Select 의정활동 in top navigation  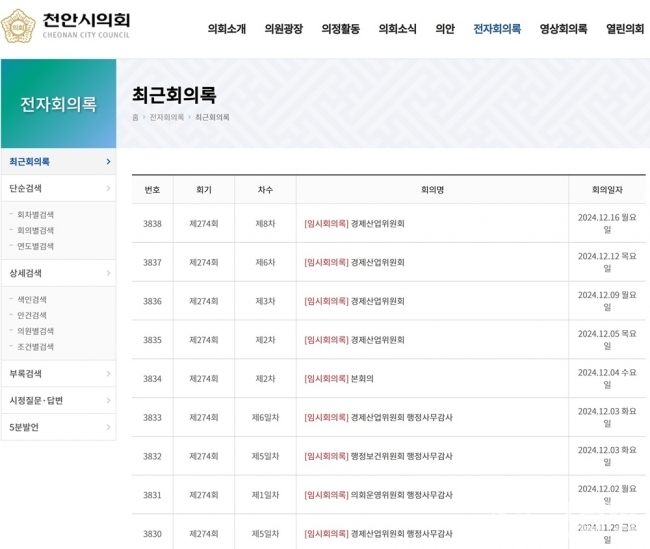pos(340,29)
